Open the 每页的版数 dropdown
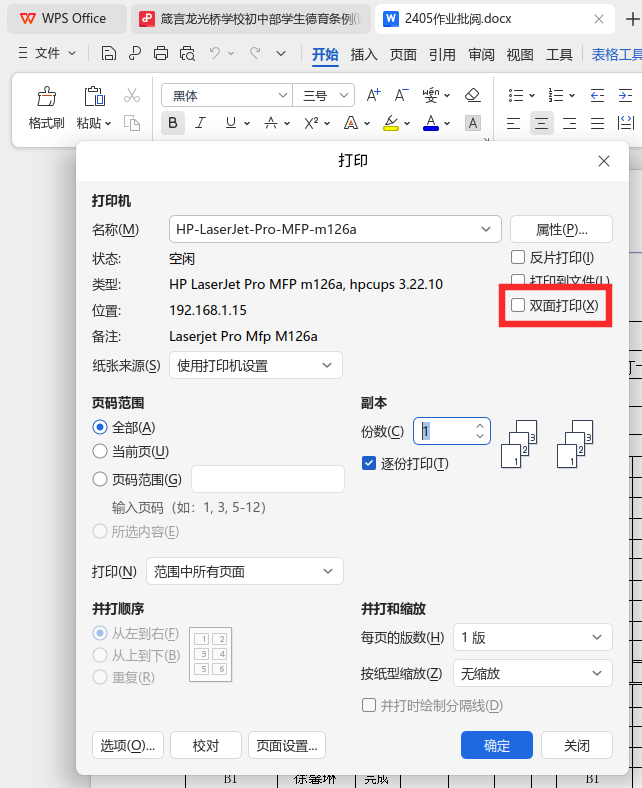Image resolution: width=642 pixels, height=788 pixels. click(533, 637)
